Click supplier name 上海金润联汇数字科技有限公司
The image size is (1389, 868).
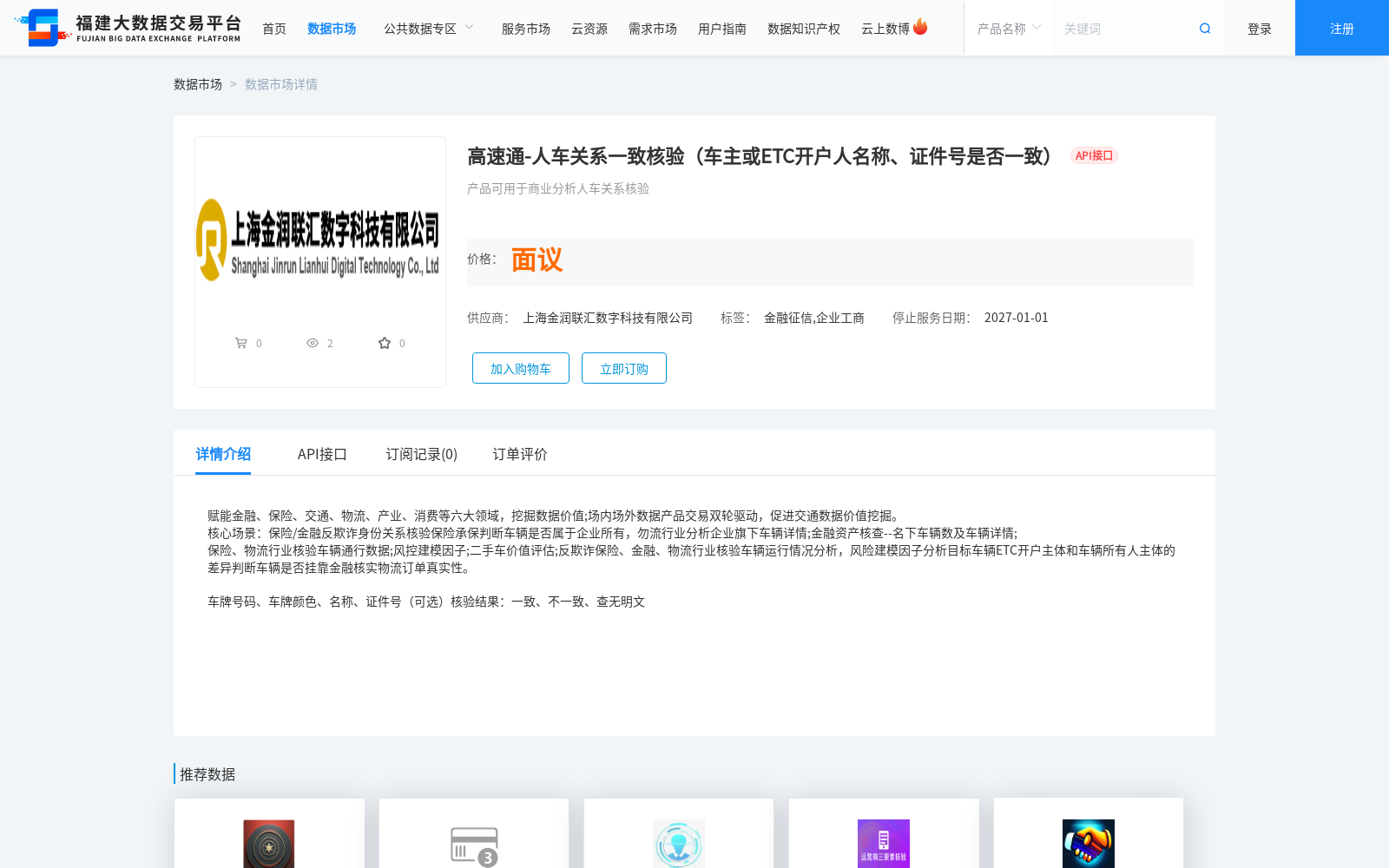point(608,318)
